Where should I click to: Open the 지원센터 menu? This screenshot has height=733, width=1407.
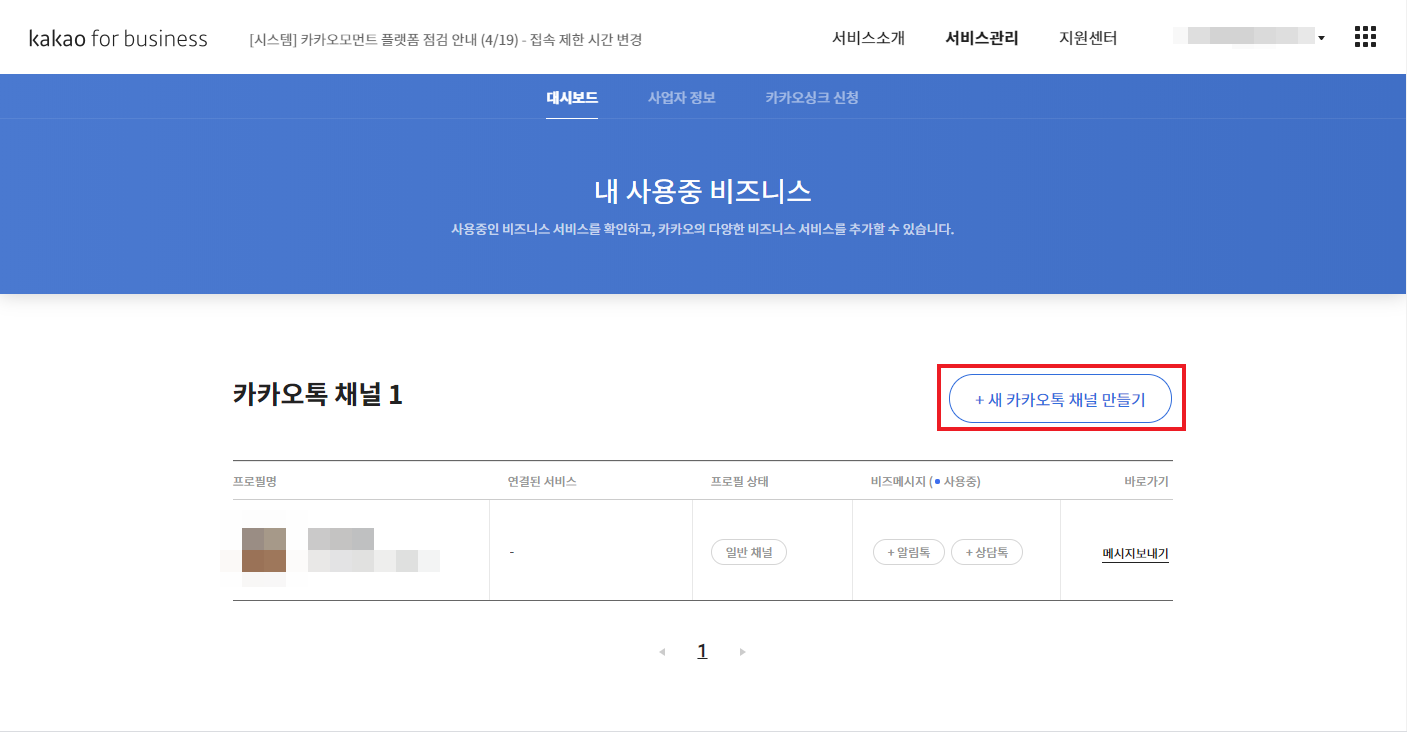(x=1088, y=39)
